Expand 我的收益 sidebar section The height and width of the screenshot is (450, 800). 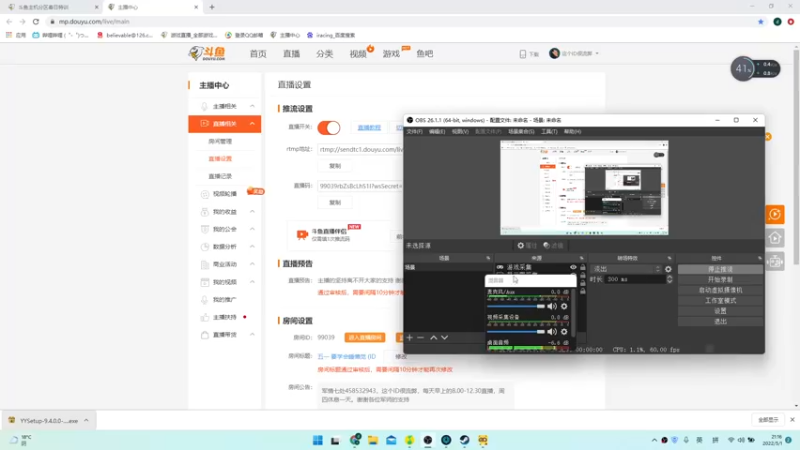pos(252,211)
